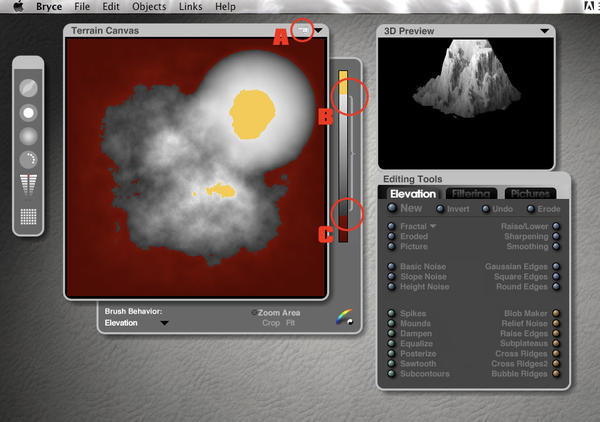Screen dimensions: 600x422
Task: Click the Crop option
Action: pyautogui.click(x=271, y=323)
